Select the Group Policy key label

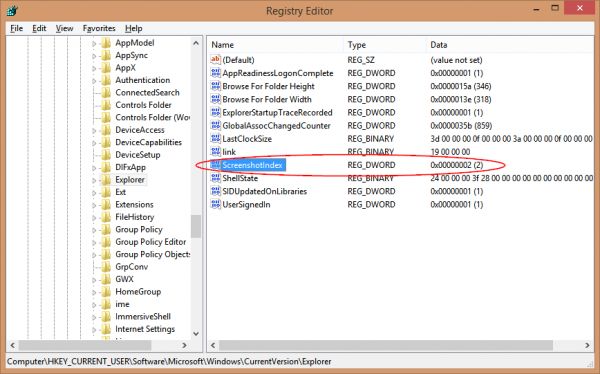click(x=139, y=229)
